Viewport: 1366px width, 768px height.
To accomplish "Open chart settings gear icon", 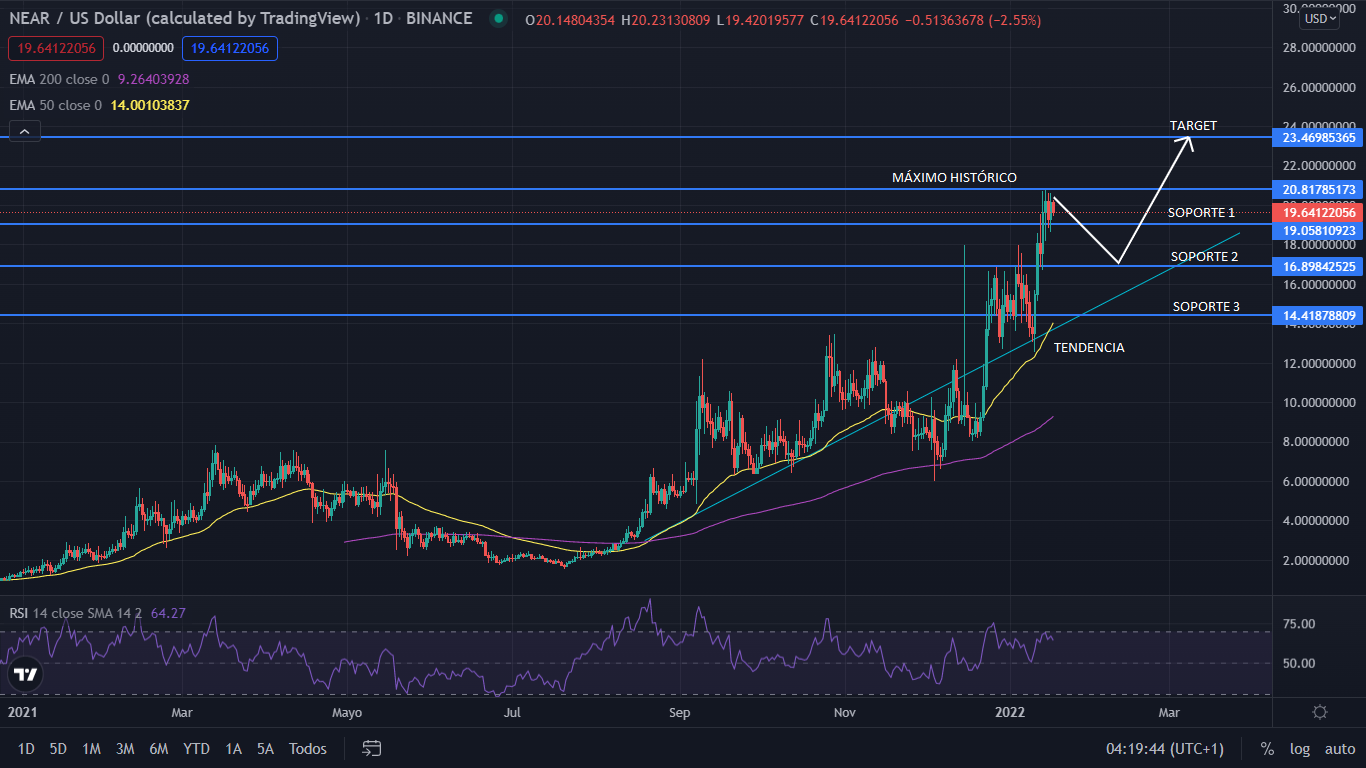I will 1319,712.
